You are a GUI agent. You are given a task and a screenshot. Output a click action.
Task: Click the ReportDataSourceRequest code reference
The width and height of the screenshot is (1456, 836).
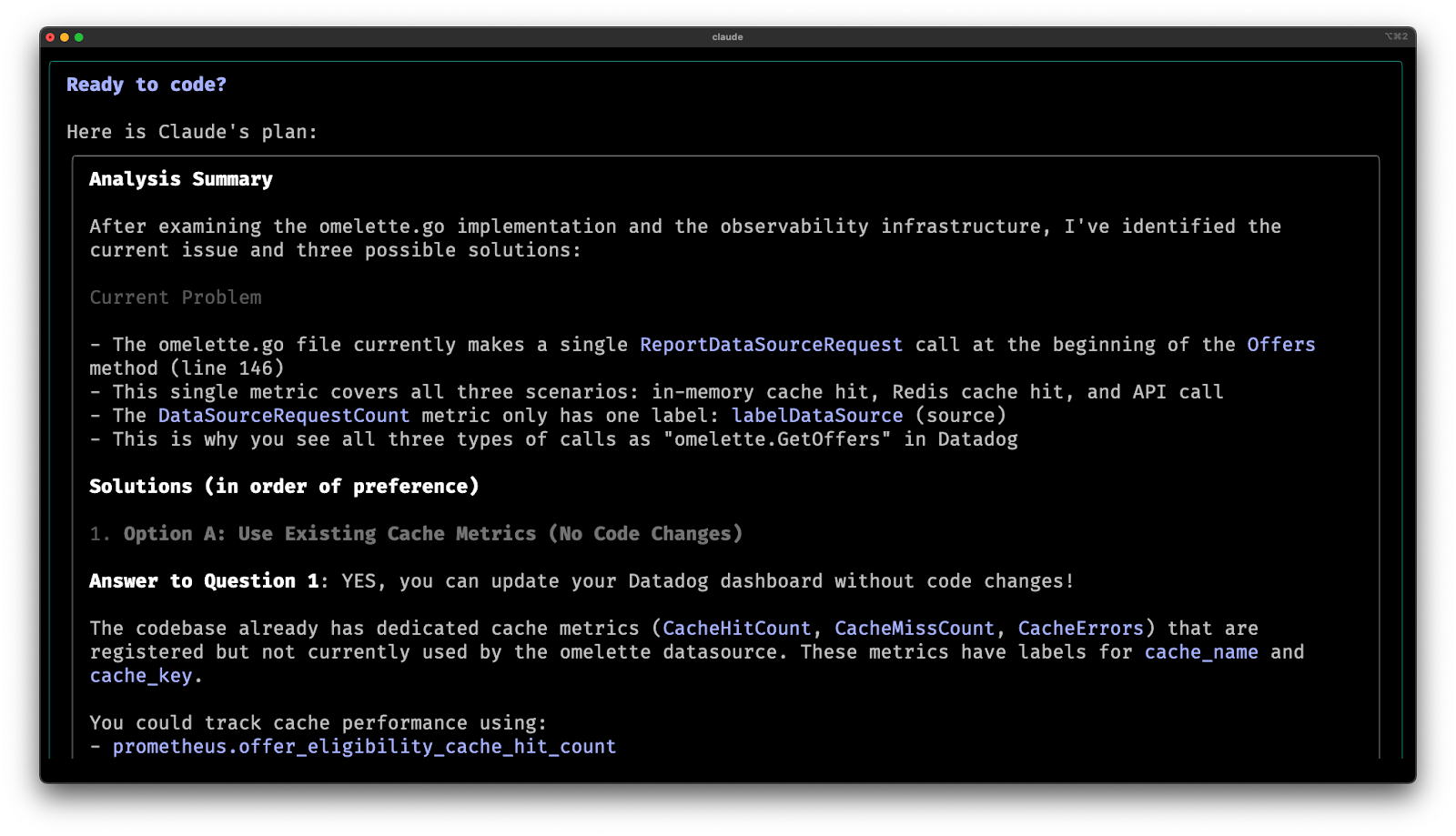tap(771, 344)
